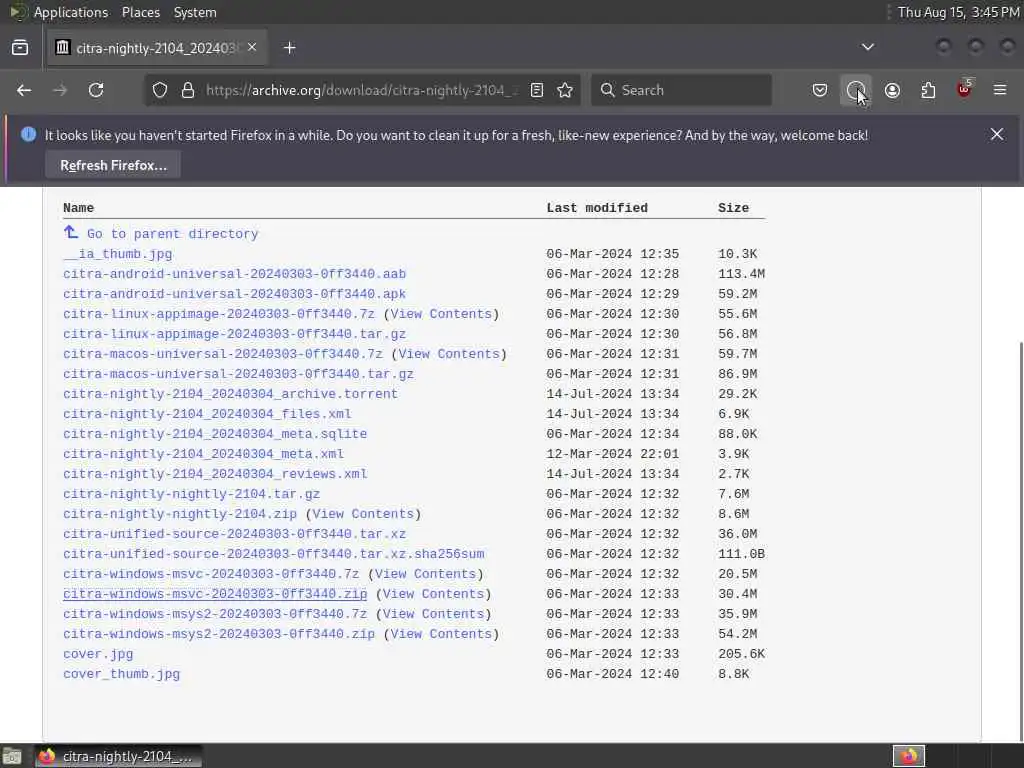View Contents of citra-macos-universal .7z
1024x768 pixels.
coord(449,354)
